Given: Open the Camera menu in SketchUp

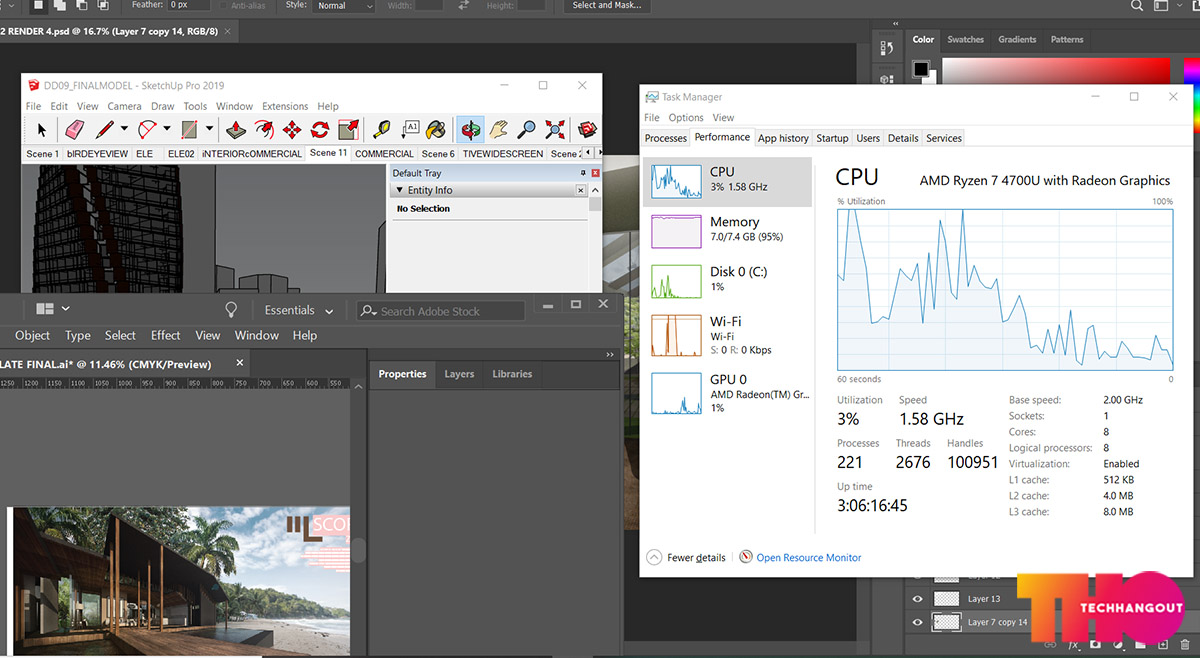Looking at the screenshot, I should pyautogui.click(x=124, y=106).
